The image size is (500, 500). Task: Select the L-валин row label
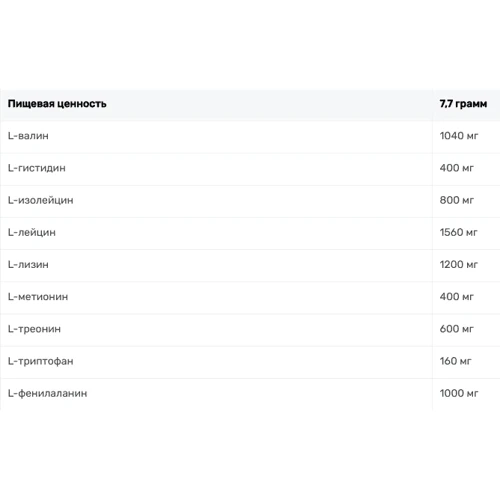(28, 136)
